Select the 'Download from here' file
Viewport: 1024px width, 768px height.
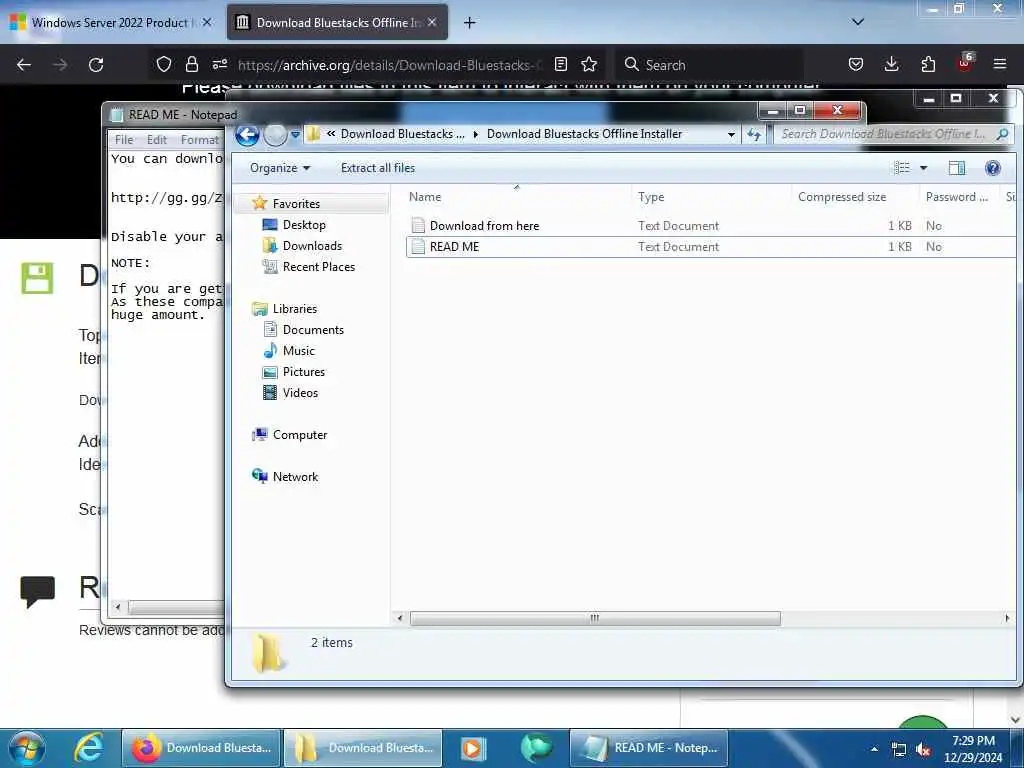click(484, 226)
